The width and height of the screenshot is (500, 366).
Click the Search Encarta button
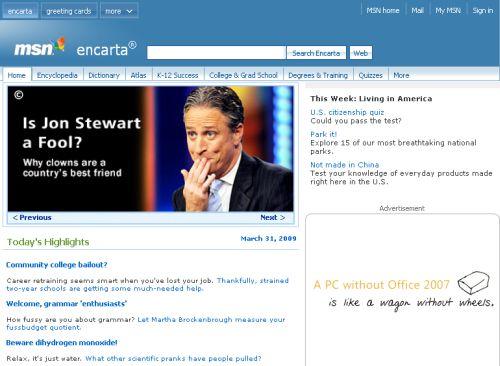[316, 53]
